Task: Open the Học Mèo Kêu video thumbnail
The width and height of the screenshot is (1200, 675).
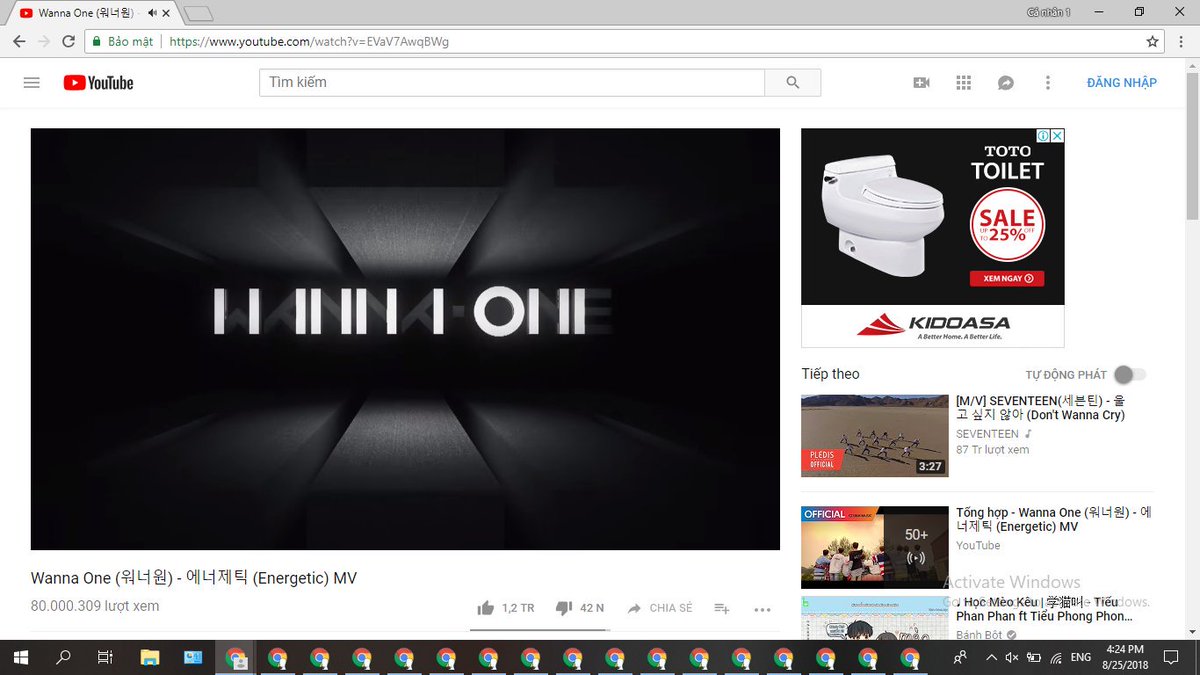Action: click(875, 618)
